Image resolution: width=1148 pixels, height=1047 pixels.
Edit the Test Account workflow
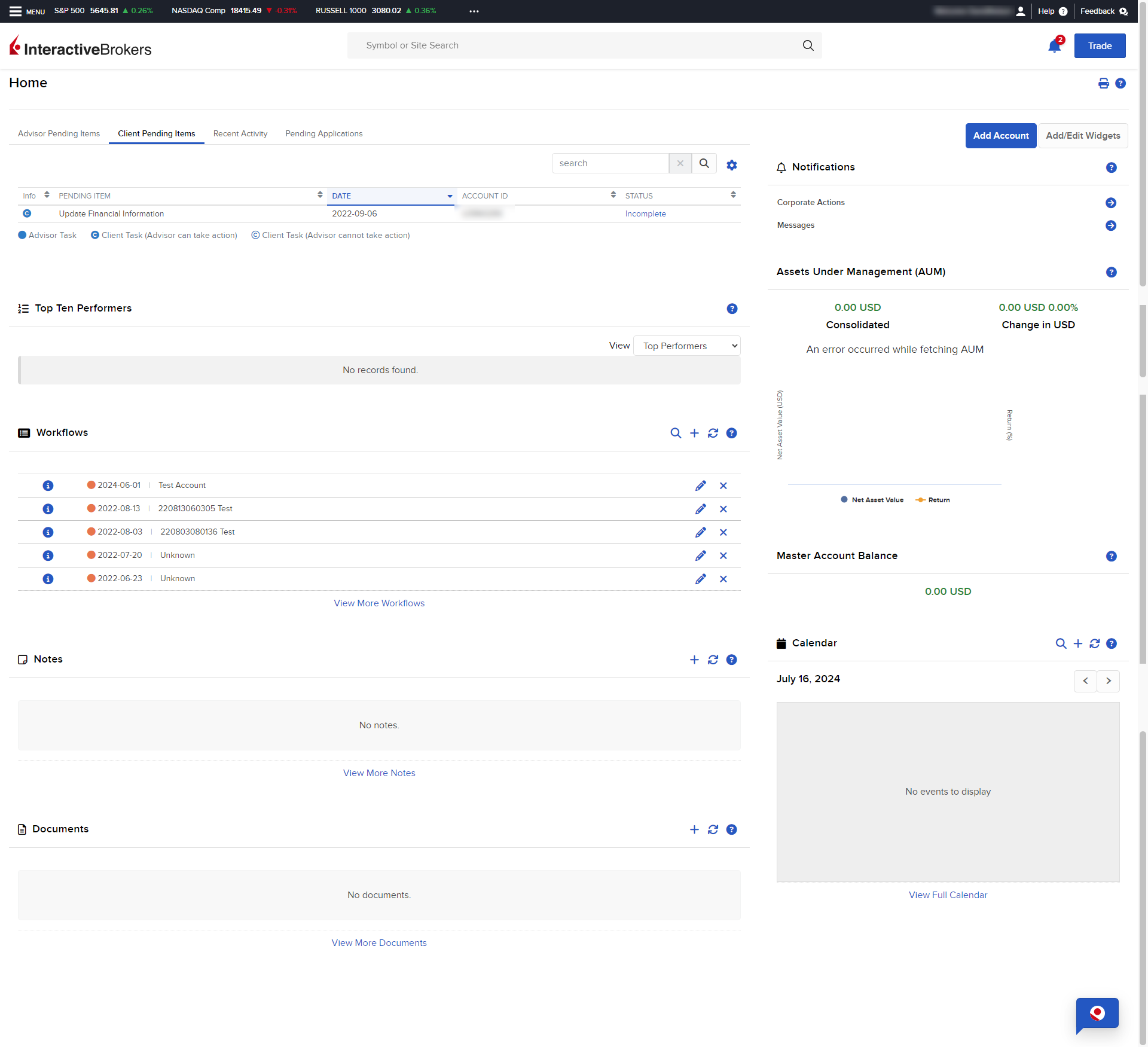point(700,486)
